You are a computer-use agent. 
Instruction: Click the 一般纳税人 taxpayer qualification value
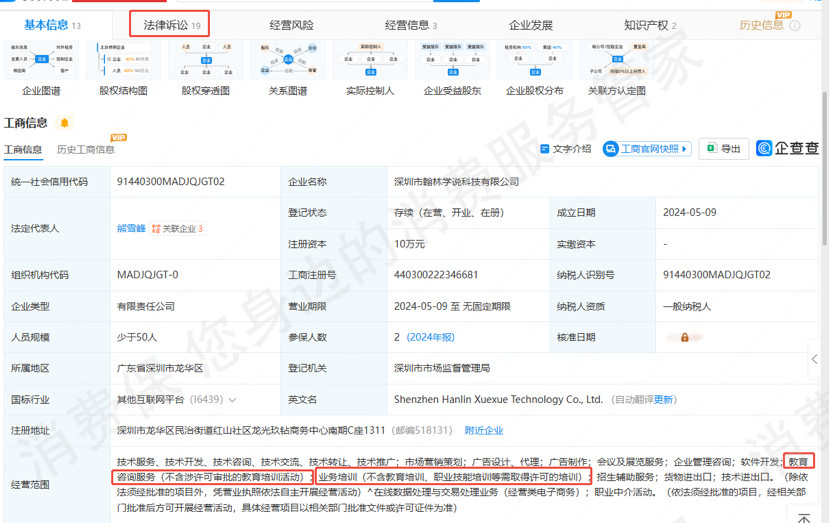click(687, 307)
